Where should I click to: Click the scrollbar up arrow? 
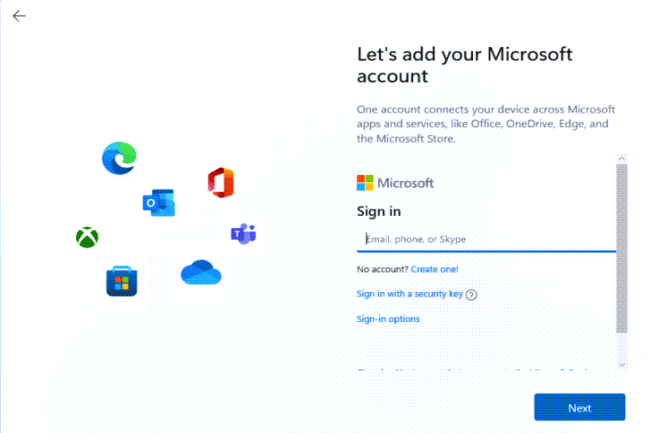(621, 159)
